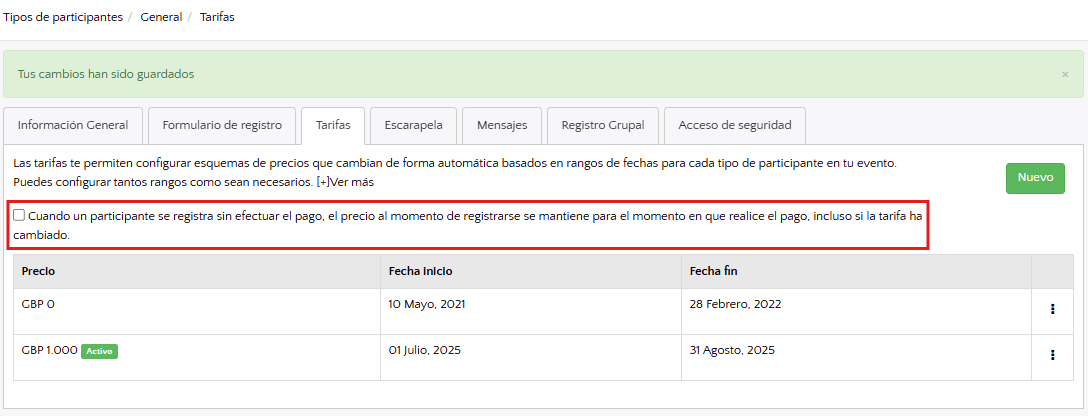Click the Precio column header
Viewport: 1088px width, 416px height.
point(38,271)
